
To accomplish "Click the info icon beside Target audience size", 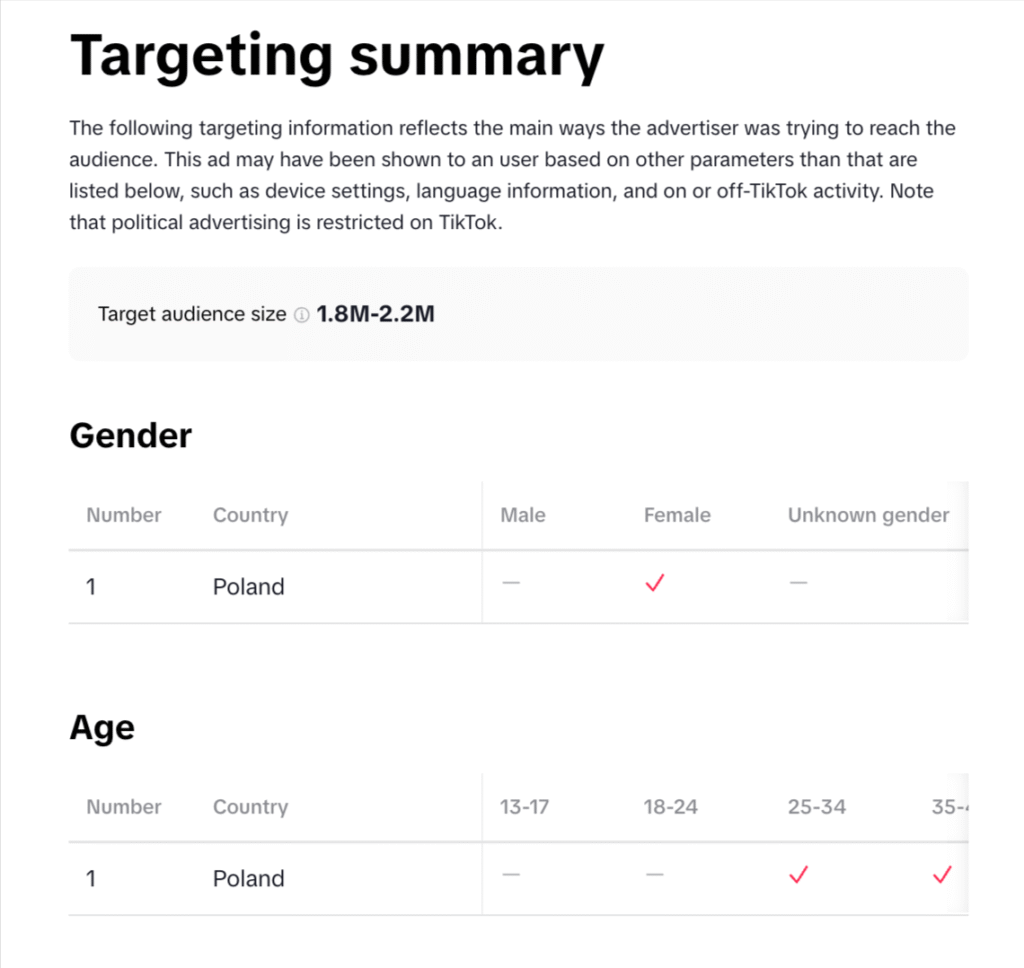I will point(301,315).
